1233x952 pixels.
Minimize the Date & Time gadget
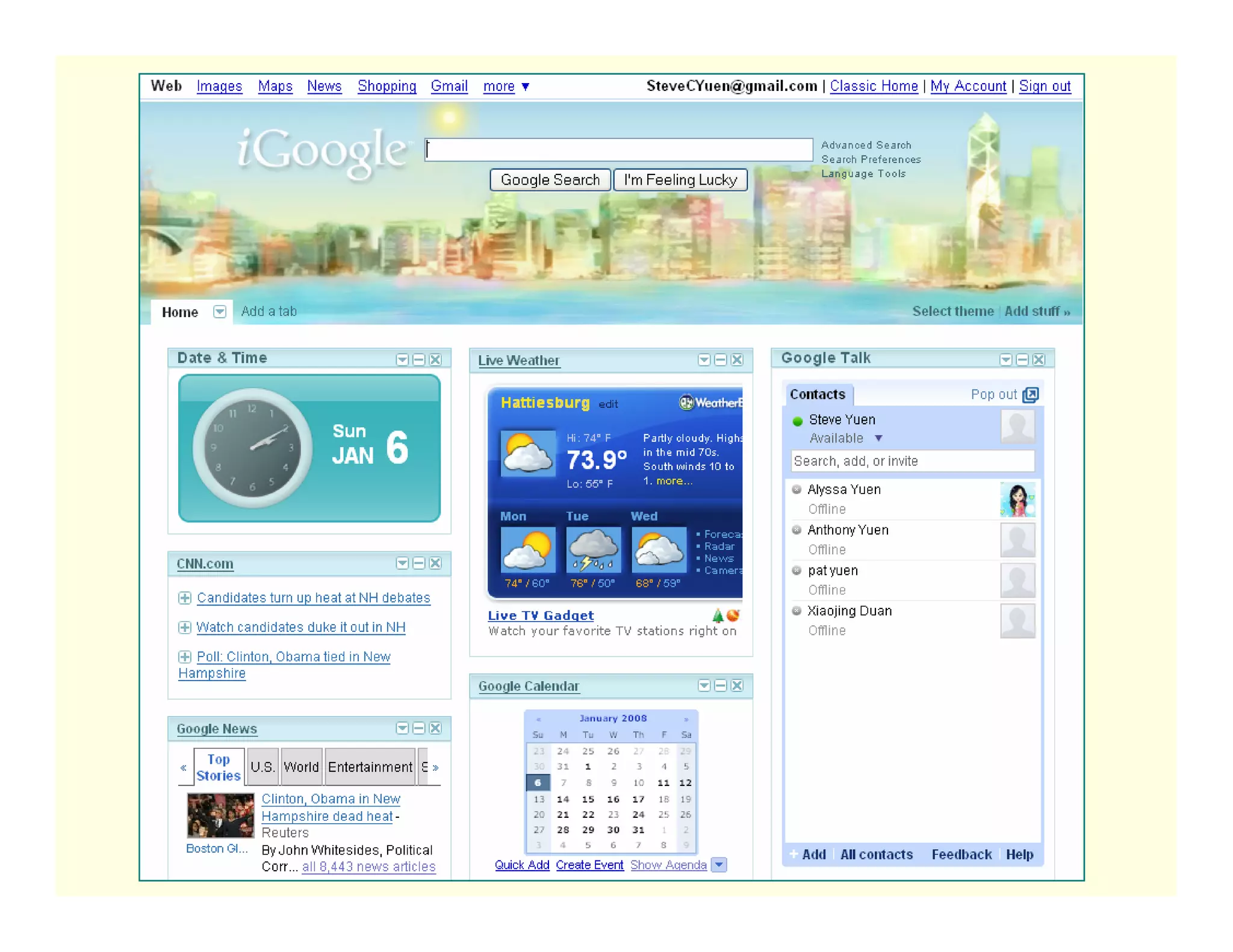click(419, 360)
